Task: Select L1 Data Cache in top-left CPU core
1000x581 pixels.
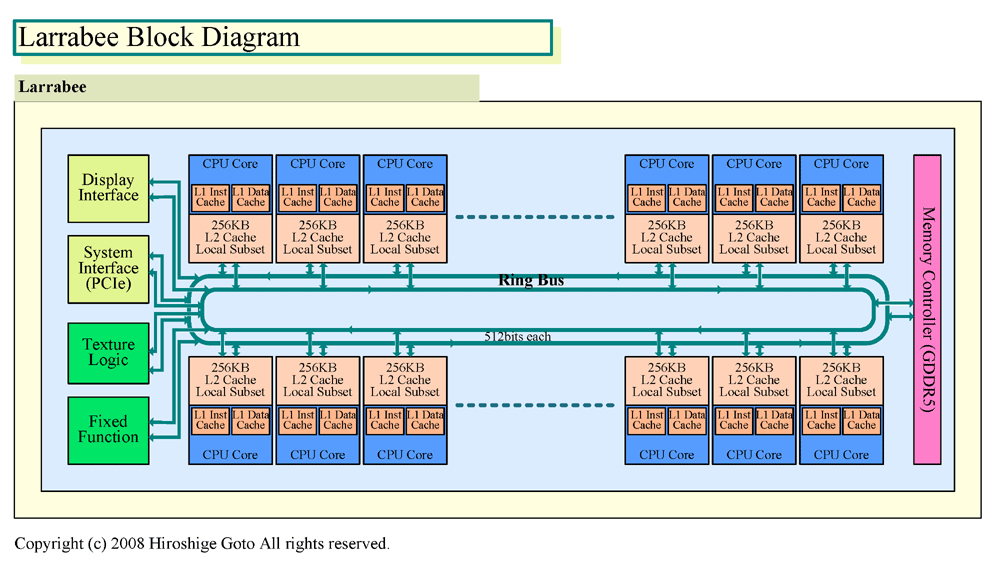Action: click(x=251, y=197)
